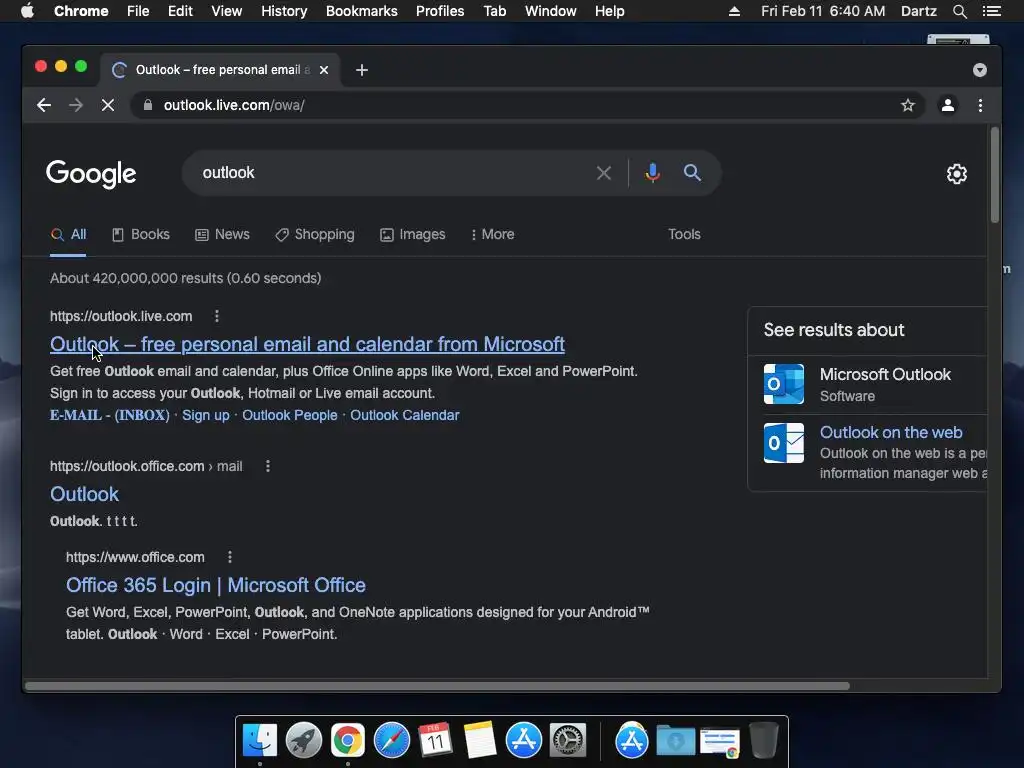This screenshot has width=1024, height=768.
Task: Go back using the browser back arrow
Action: pos(44,105)
